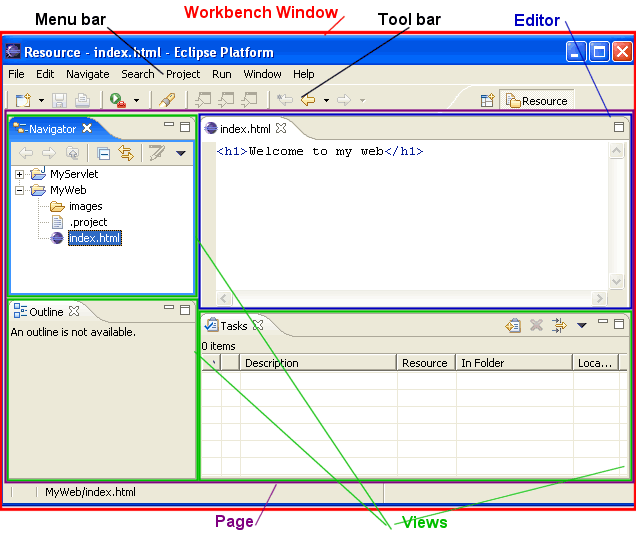Image resolution: width=636 pixels, height=541 pixels.
Task: Expand the MyServlet project node
Action: click(x=19, y=174)
